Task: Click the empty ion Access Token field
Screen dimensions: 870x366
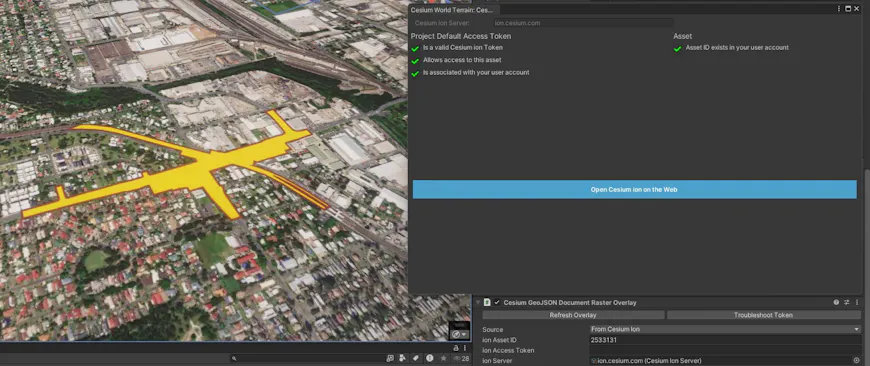Action: [725, 350]
